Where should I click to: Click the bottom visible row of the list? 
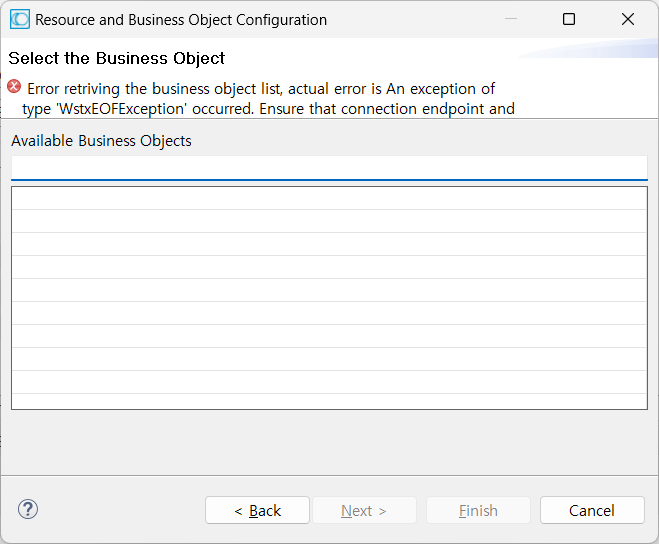tap(329, 401)
